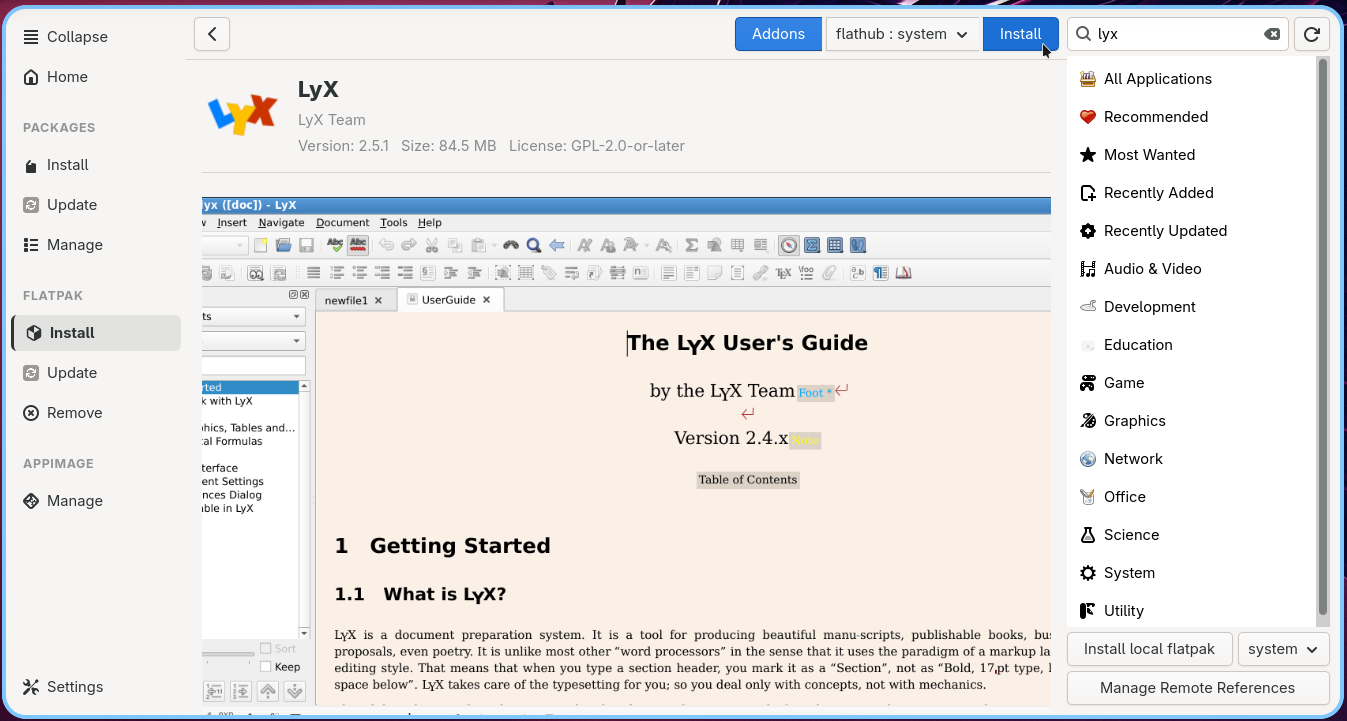Viewport: 1347px width, 721px height.
Task: Browse the Development category
Action: tap(1192, 307)
